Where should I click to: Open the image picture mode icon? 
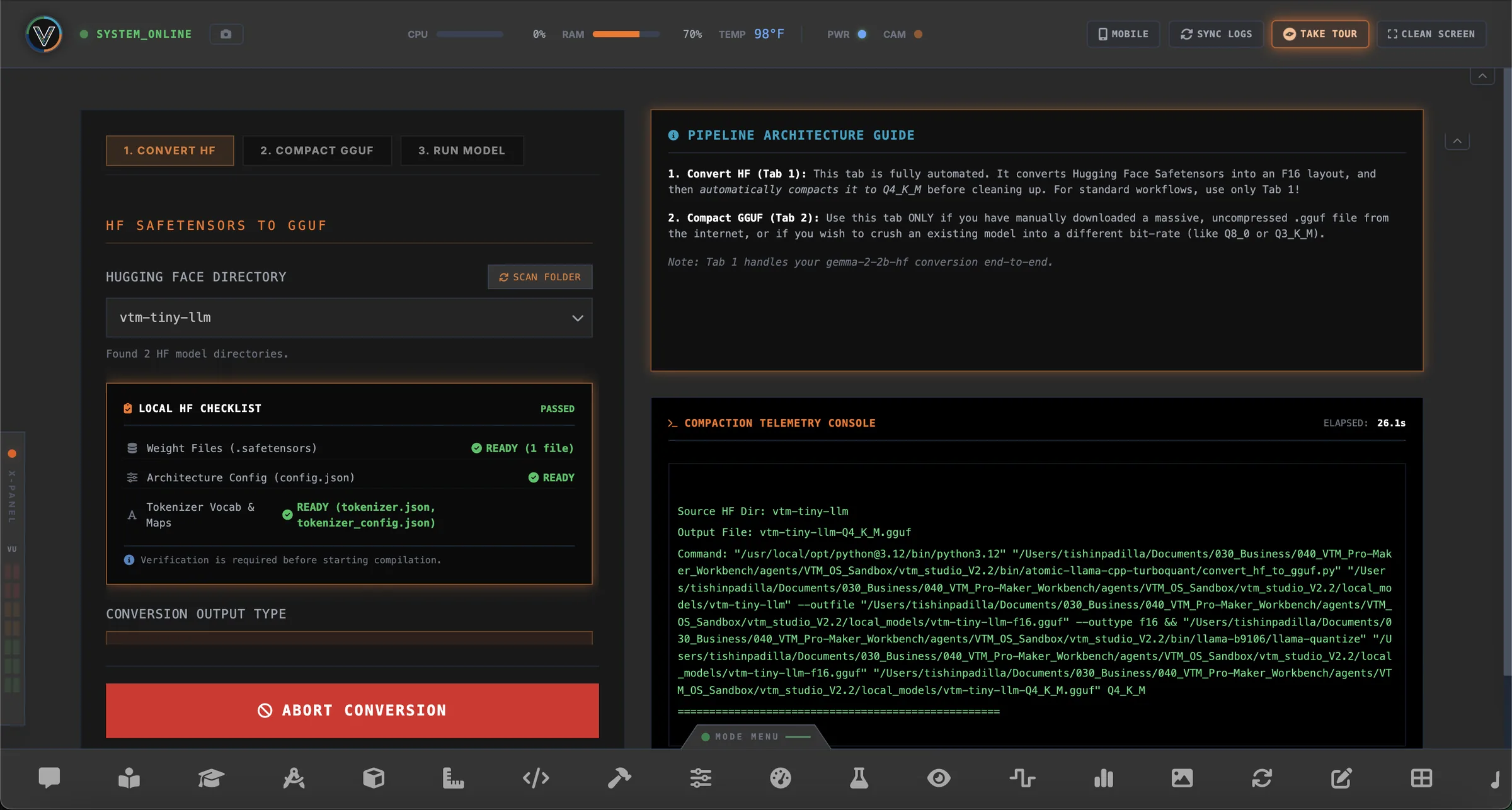[1182, 778]
